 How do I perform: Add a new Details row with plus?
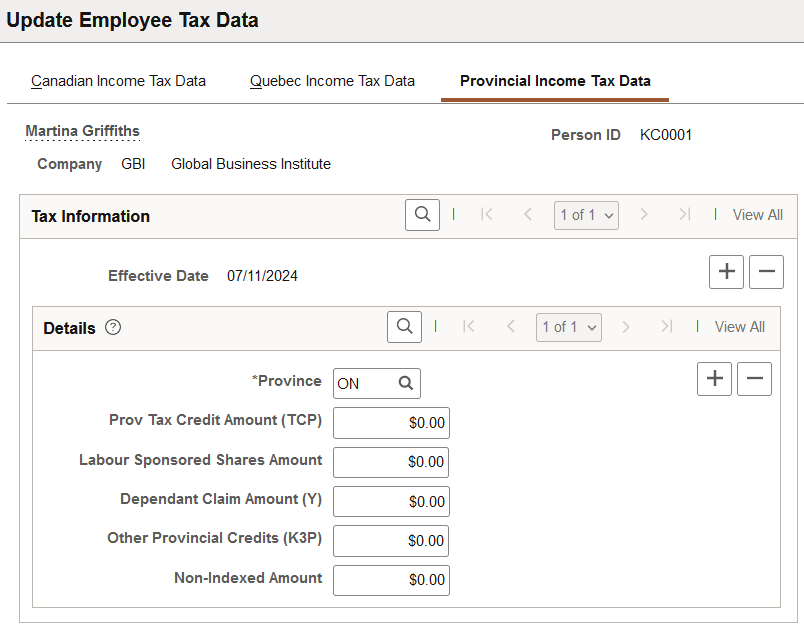coord(714,378)
